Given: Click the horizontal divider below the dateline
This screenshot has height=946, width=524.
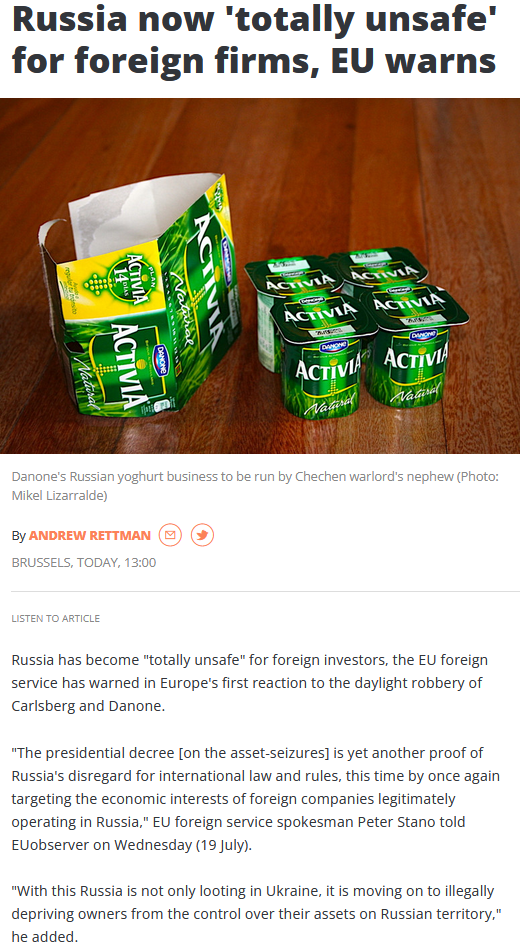Looking at the screenshot, I should click(x=265, y=592).
